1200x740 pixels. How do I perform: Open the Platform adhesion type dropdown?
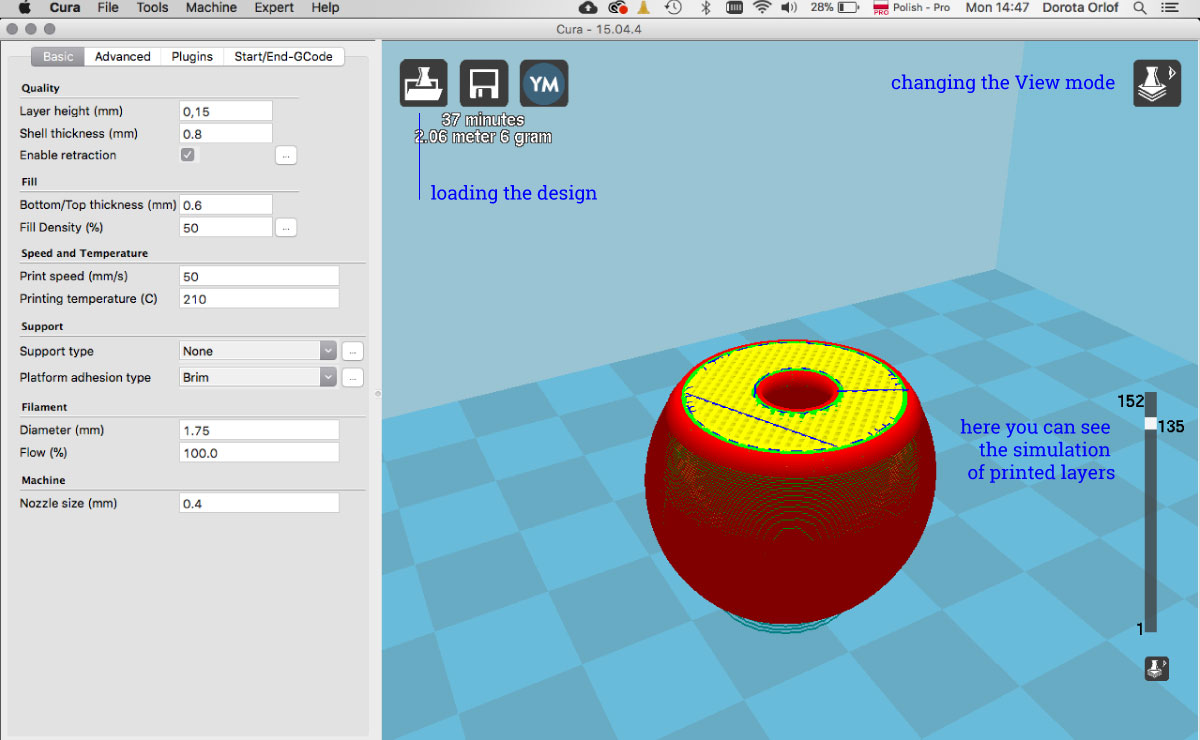point(258,377)
